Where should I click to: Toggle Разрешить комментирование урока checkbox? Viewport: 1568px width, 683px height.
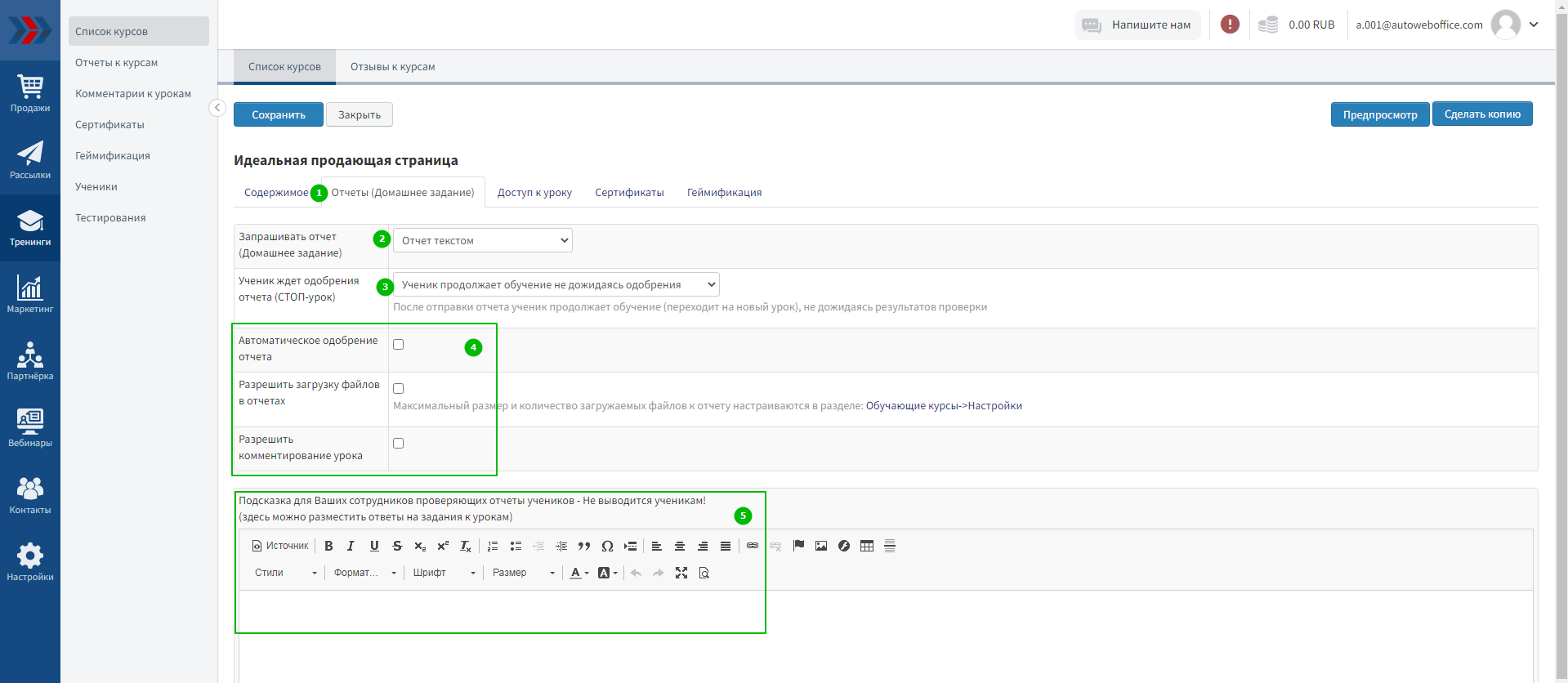[x=399, y=444]
